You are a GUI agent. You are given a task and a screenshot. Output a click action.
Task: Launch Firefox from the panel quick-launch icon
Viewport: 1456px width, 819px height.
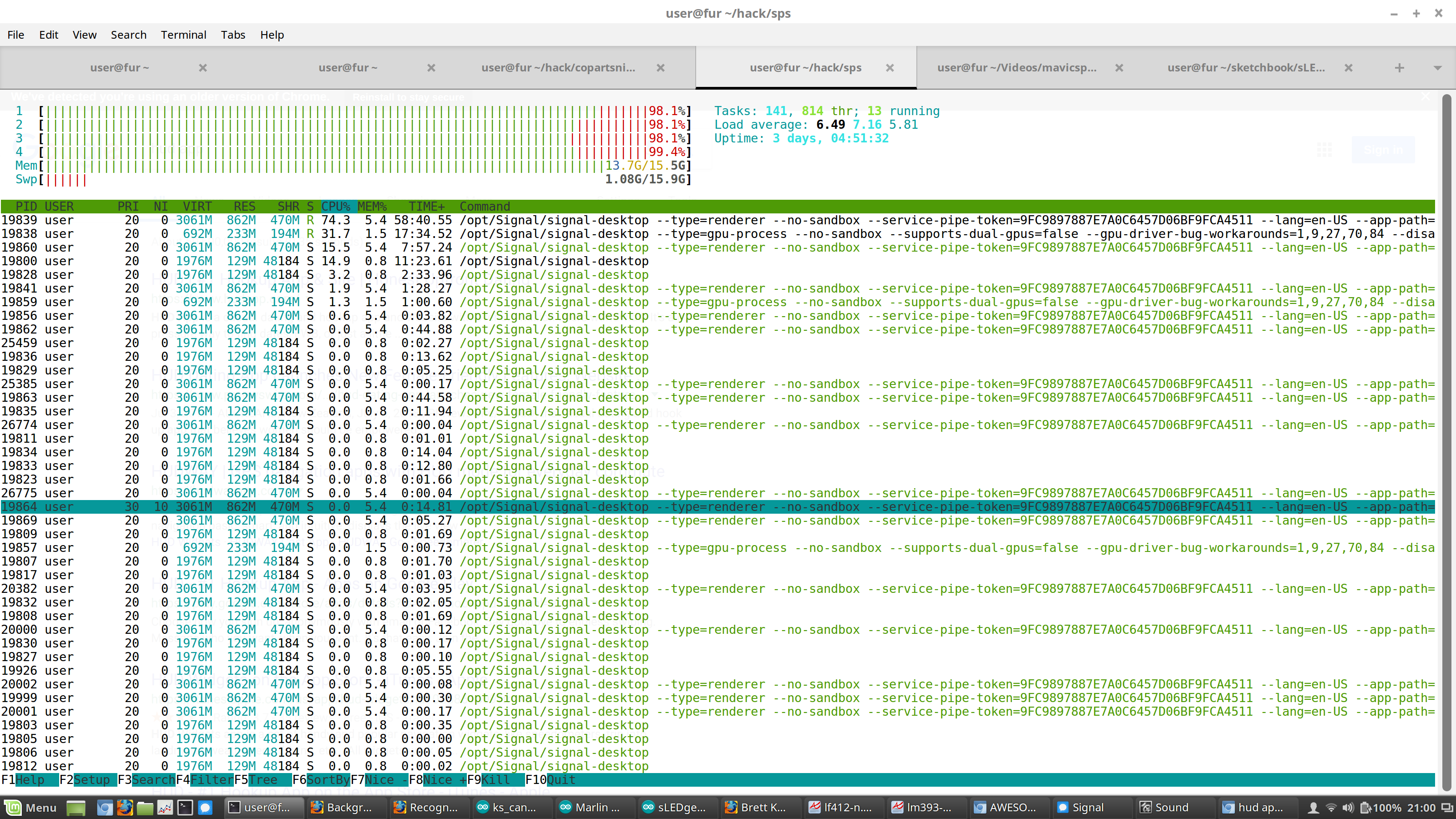point(125,807)
